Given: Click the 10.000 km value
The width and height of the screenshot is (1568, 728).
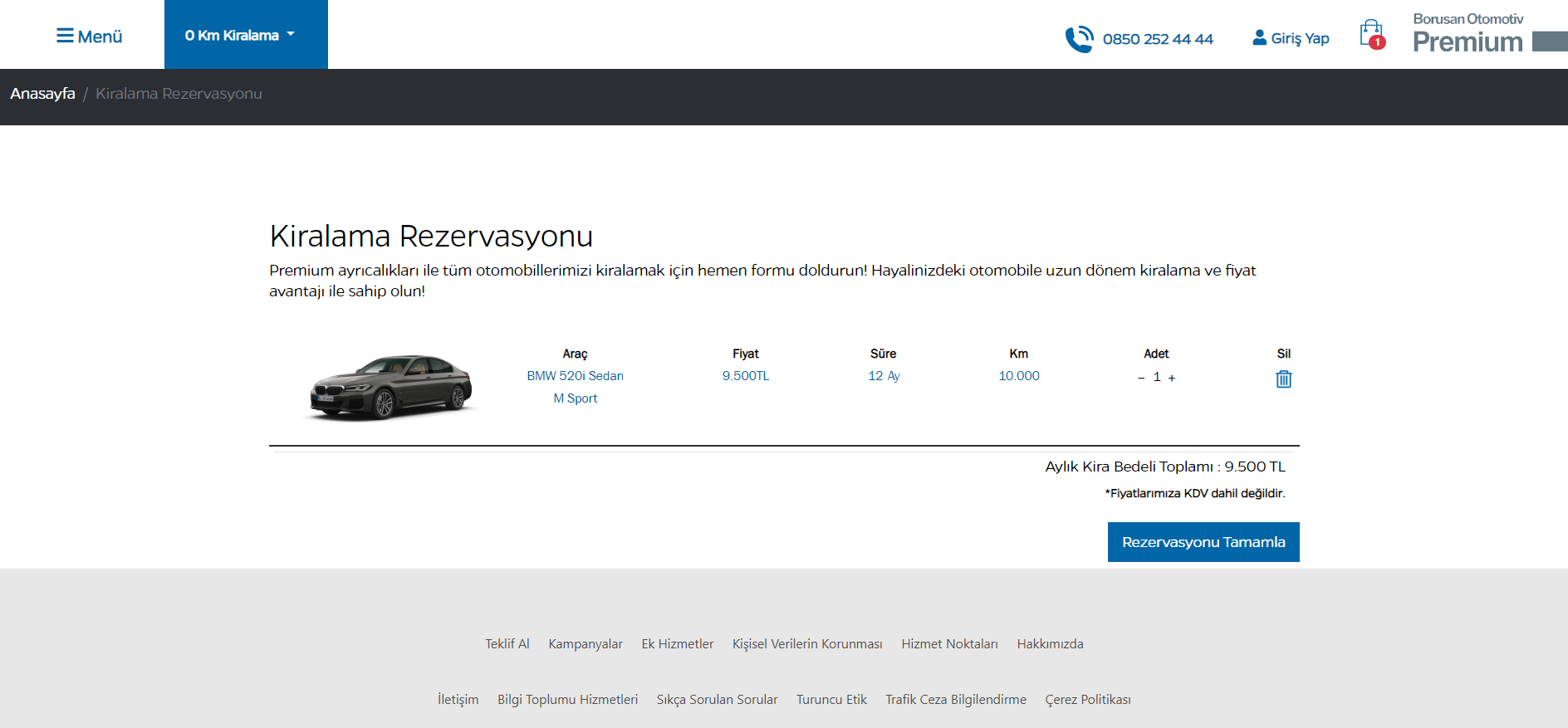Looking at the screenshot, I should pyautogui.click(x=1019, y=376).
